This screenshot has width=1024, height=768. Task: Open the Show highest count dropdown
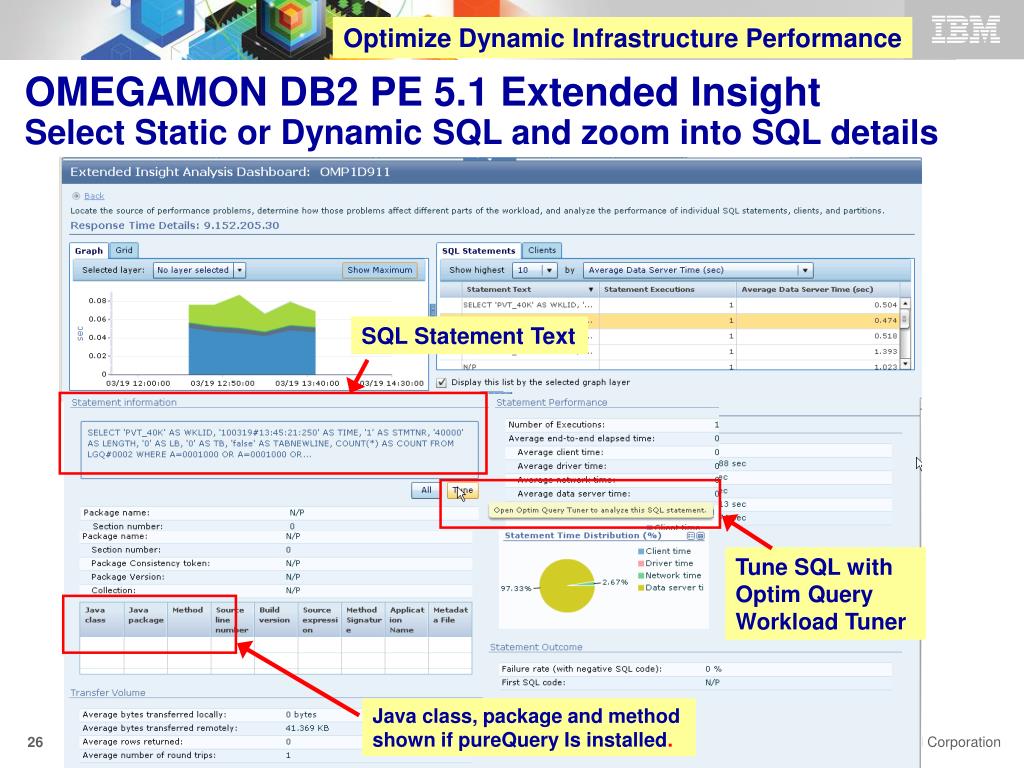click(x=535, y=270)
